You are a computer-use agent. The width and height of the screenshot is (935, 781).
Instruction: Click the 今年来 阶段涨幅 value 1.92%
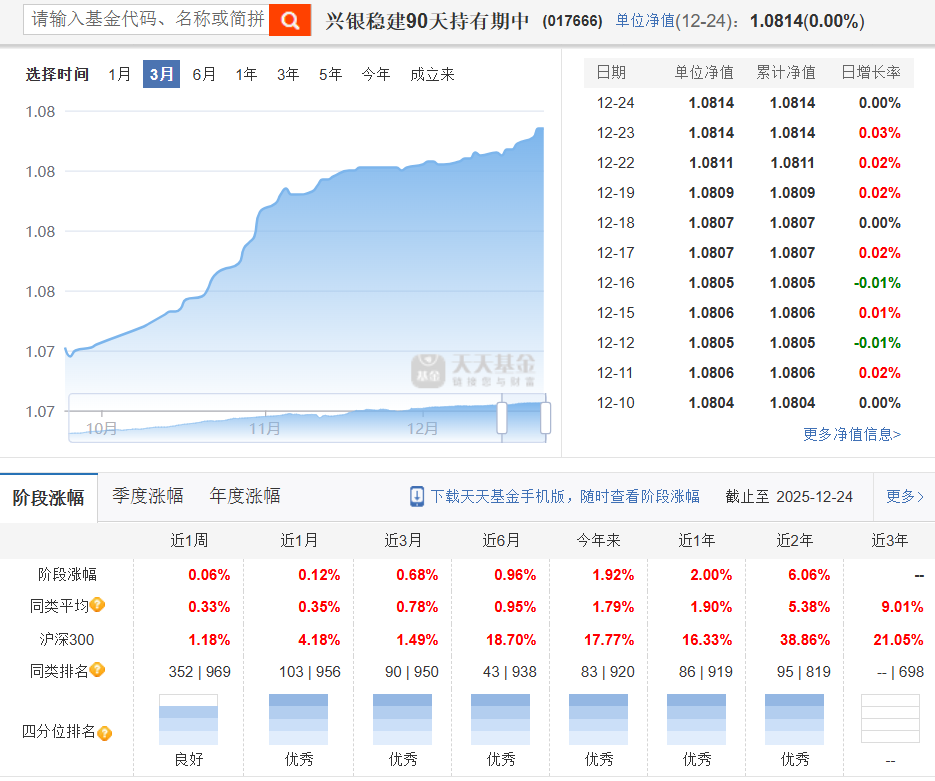pyautogui.click(x=613, y=575)
